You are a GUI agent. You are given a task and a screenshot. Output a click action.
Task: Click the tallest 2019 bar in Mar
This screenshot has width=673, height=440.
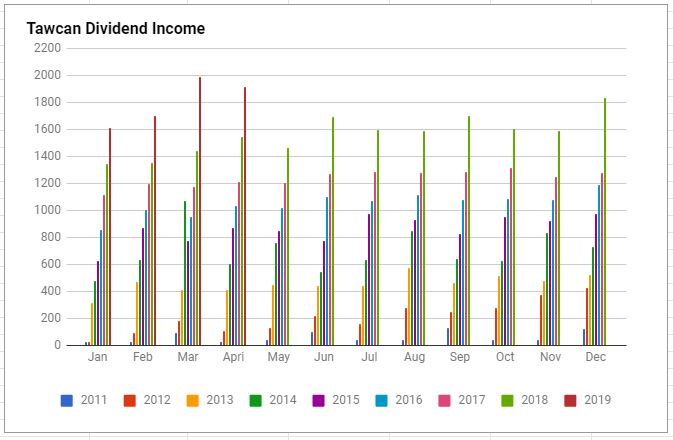[200, 210]
